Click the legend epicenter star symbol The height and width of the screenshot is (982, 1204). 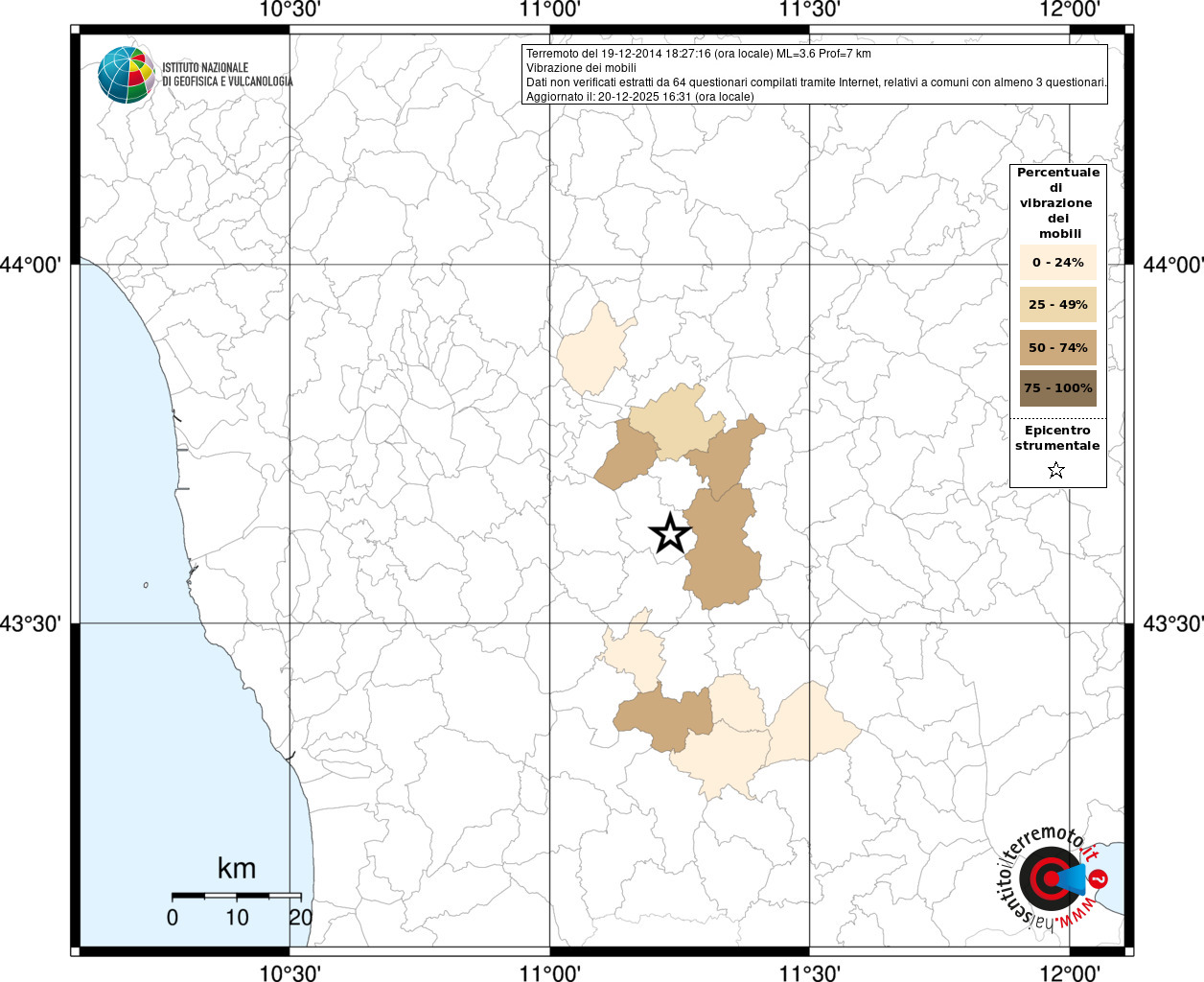coord(1056,470)
